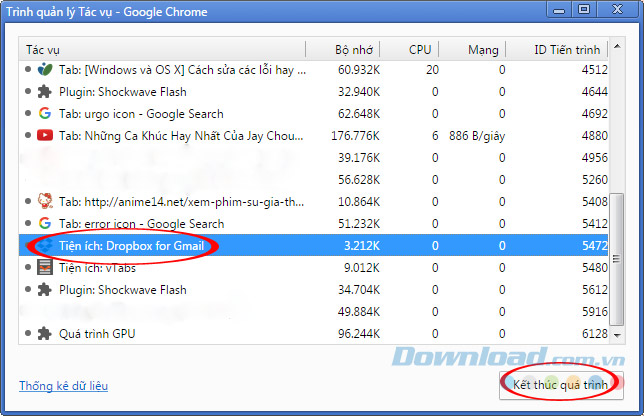The height and width of the screenshot is (416, 644).
Task: Click memory value 10.864K
Action: (x=359, y=202)
